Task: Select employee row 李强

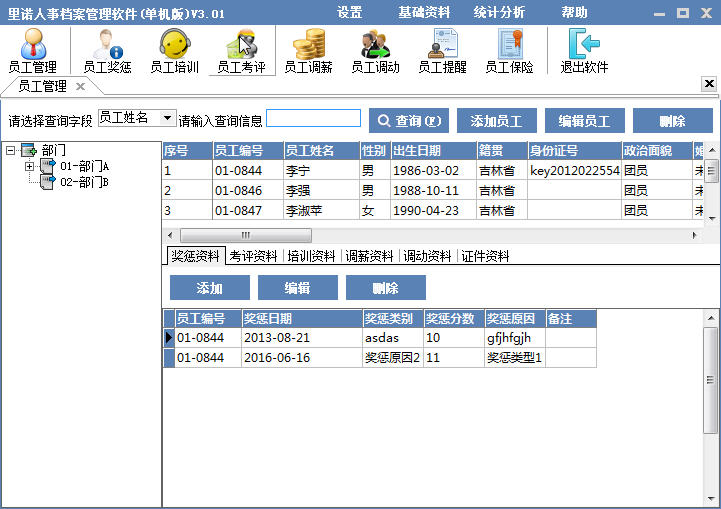Action: (433, 190)
